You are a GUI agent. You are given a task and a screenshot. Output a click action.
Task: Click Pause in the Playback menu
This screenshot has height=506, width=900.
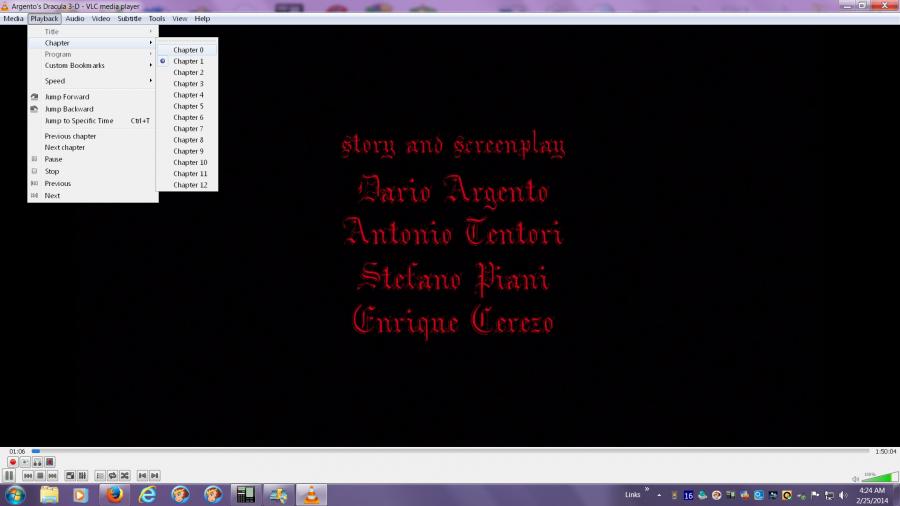pos(92,159)
